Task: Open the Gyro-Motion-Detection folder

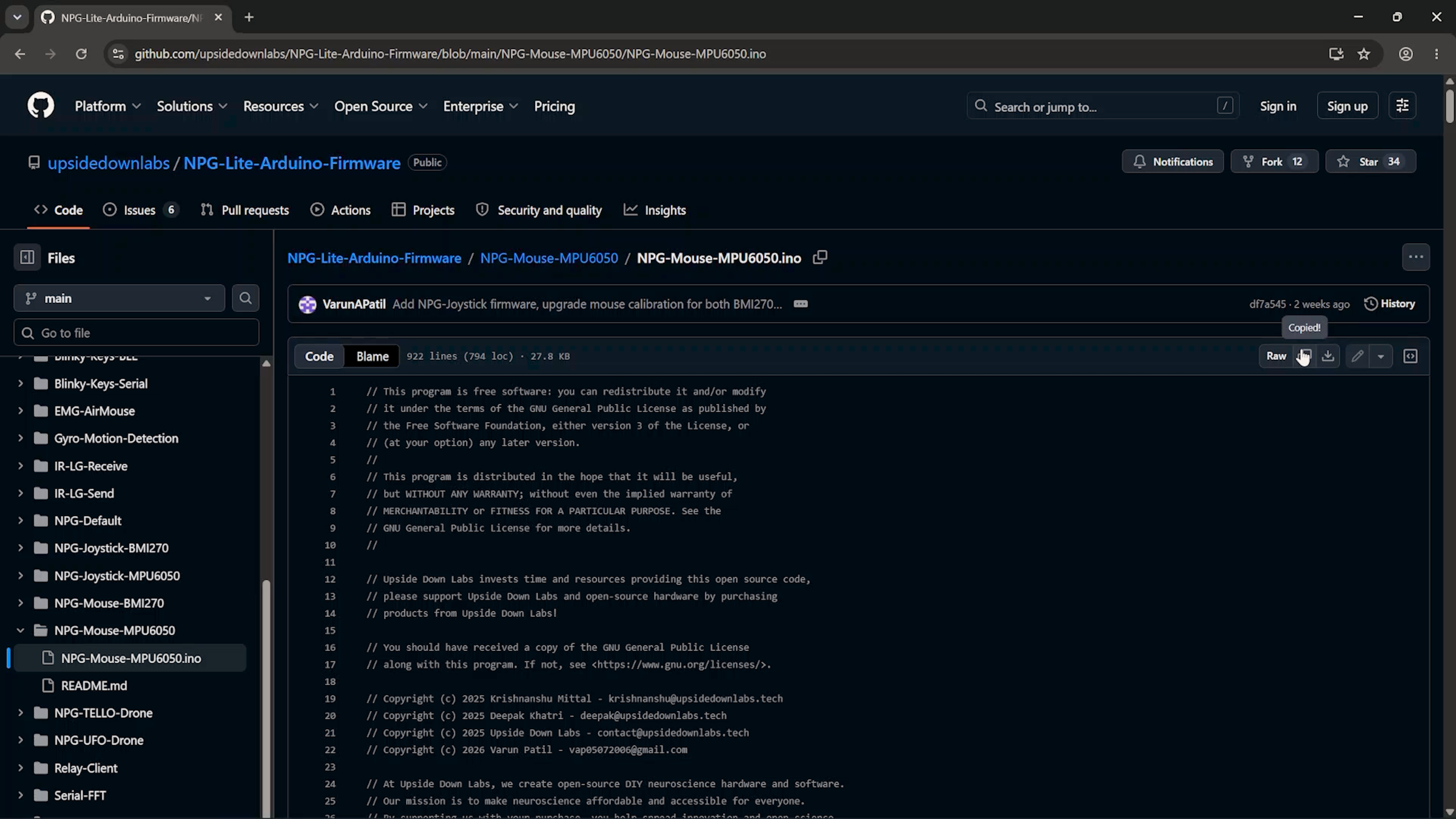Action: [x=116, y=438]
